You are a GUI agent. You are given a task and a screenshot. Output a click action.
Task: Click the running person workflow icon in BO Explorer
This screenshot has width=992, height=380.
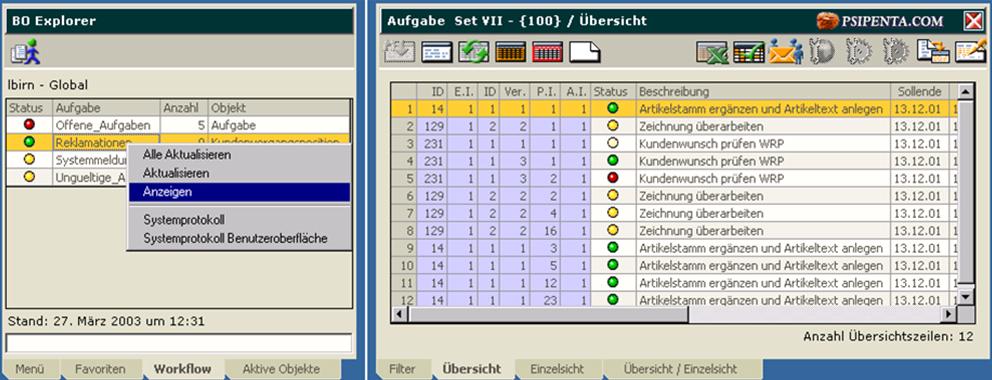26,52
